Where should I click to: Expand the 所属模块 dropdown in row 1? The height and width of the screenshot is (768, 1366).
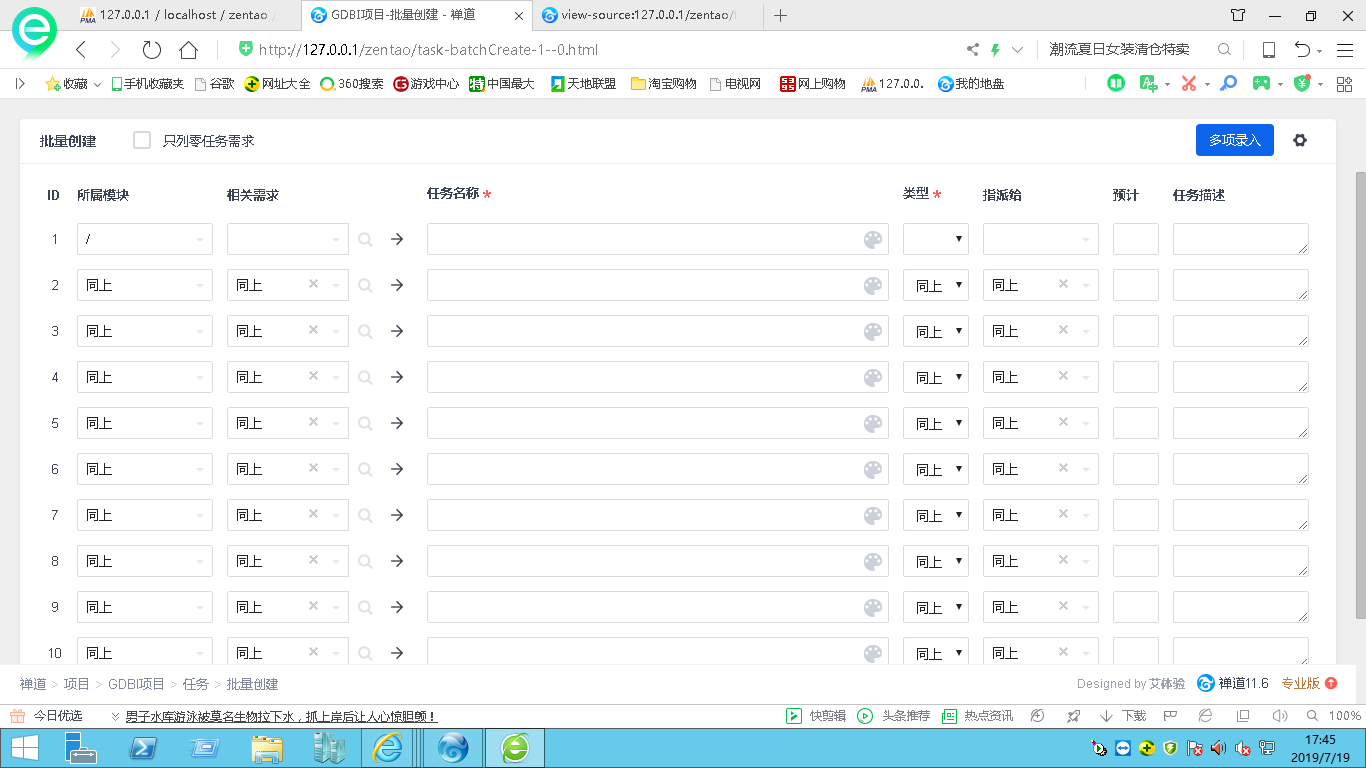[145, 239]
